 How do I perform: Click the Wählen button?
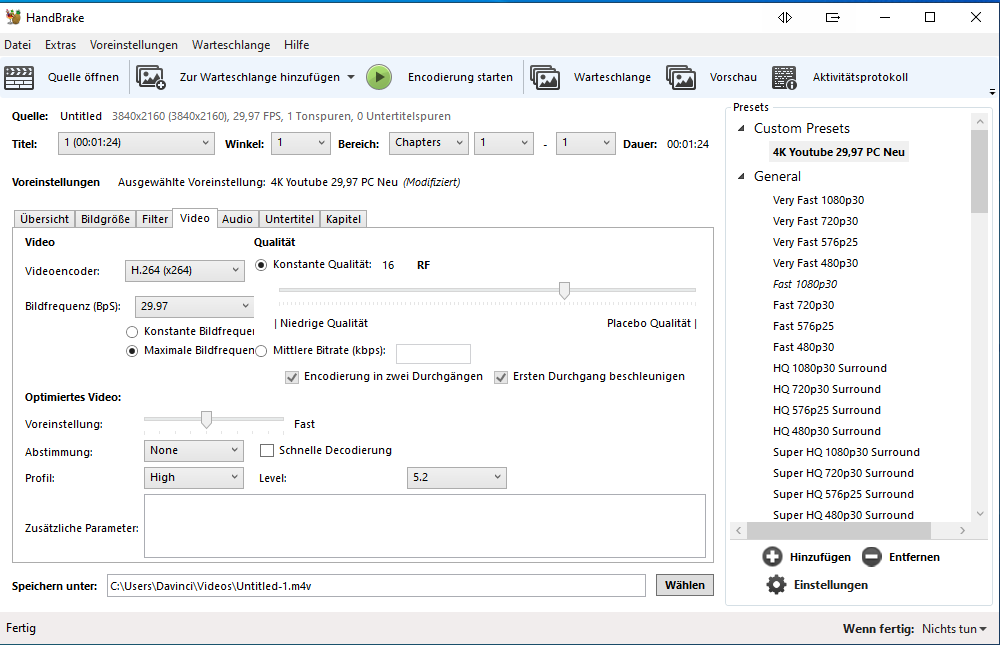click(x=685, y=585)
